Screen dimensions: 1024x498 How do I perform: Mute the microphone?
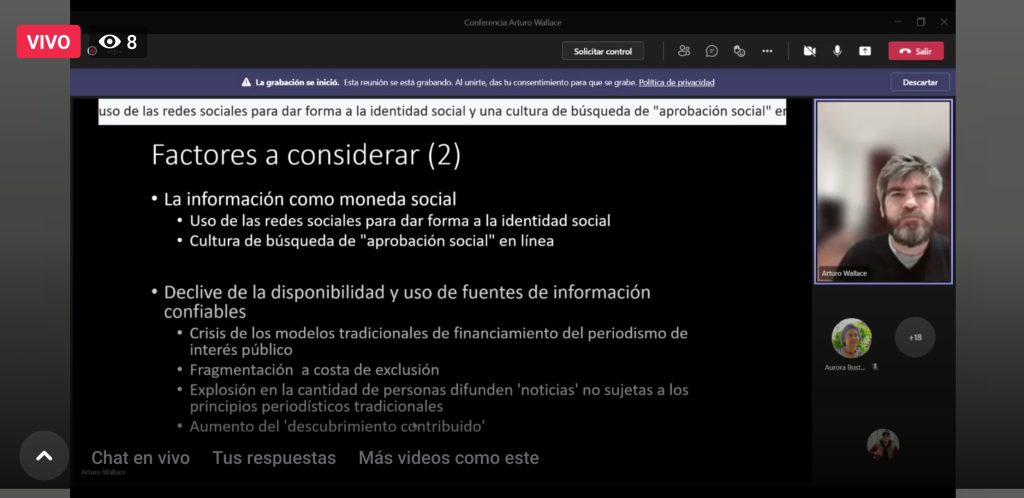click(x=837, y=51)
